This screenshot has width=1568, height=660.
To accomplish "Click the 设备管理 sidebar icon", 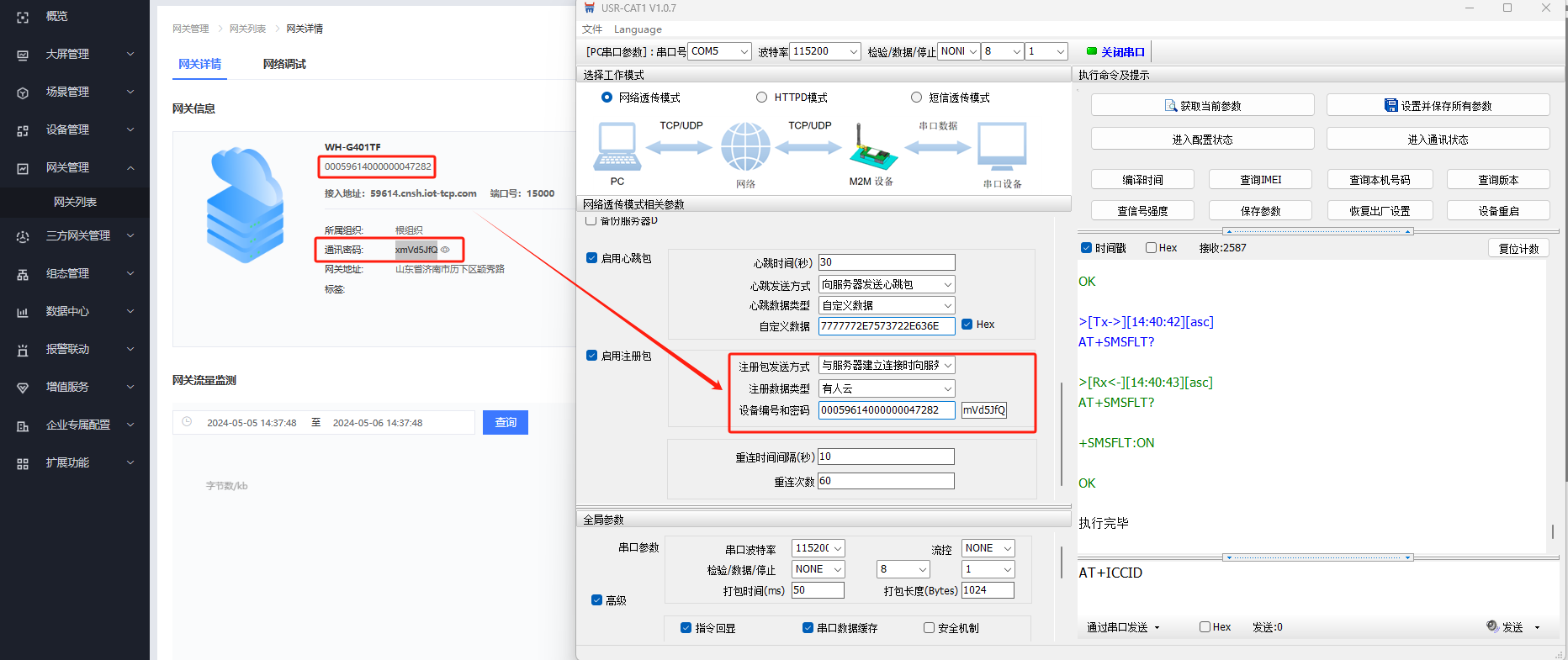I will pyautogui.click(x=23, y=130).
